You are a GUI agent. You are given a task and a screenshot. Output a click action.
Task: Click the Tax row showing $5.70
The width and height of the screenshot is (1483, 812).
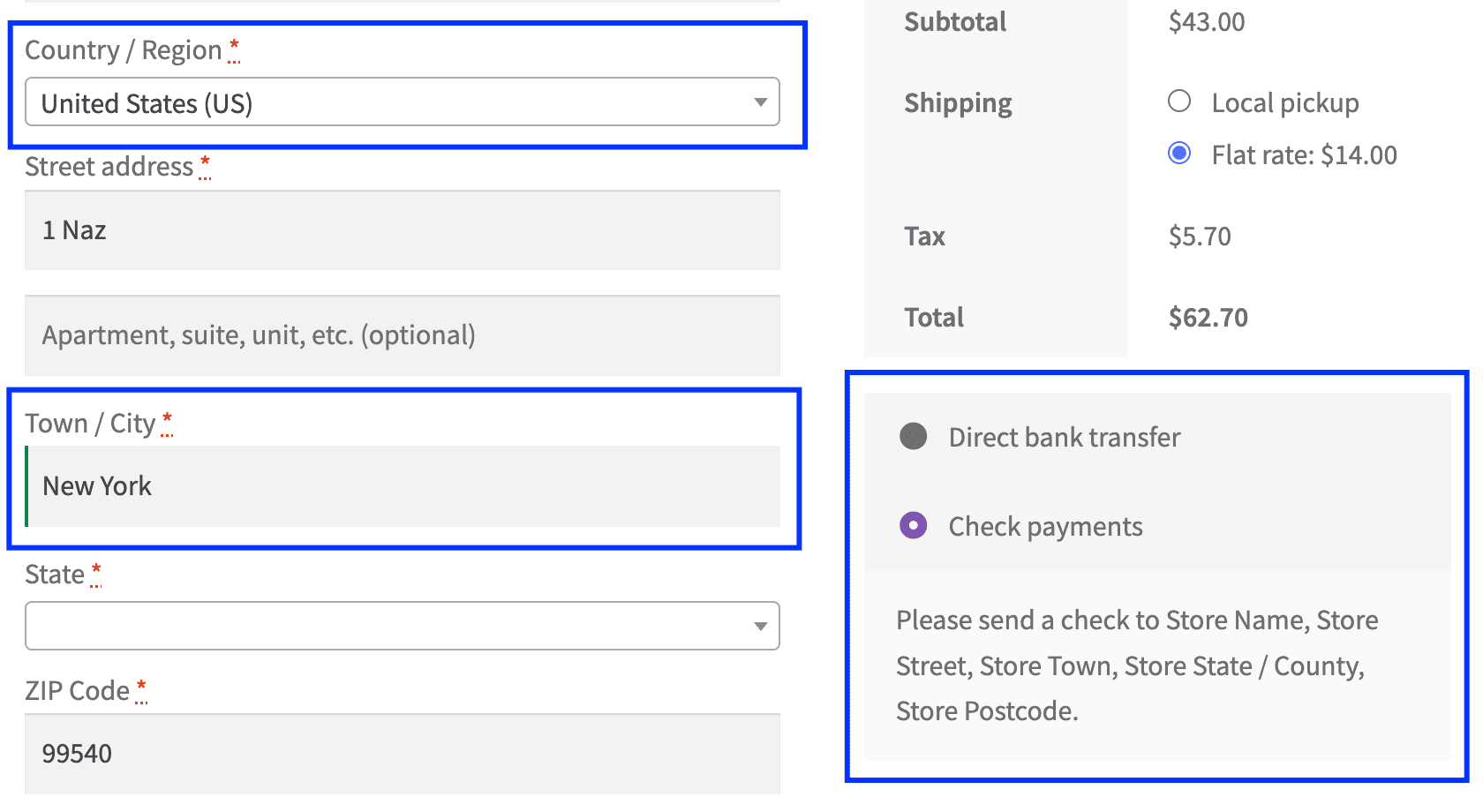coord(1199,236)
